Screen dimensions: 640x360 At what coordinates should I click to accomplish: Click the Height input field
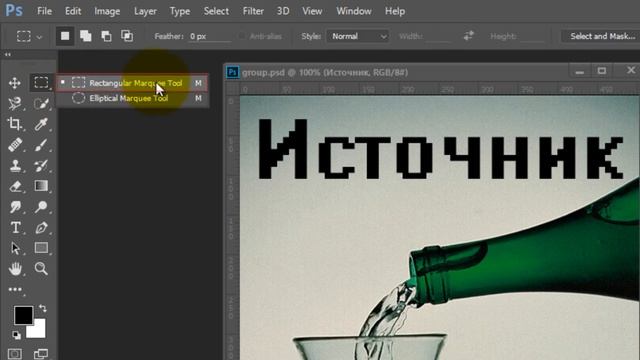[531, 36]
